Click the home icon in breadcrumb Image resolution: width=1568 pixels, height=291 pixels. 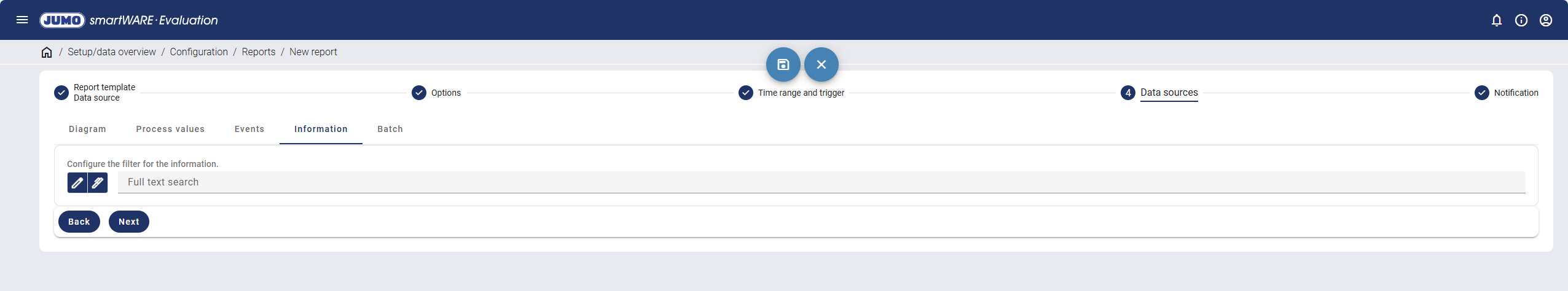coord(47,52)
